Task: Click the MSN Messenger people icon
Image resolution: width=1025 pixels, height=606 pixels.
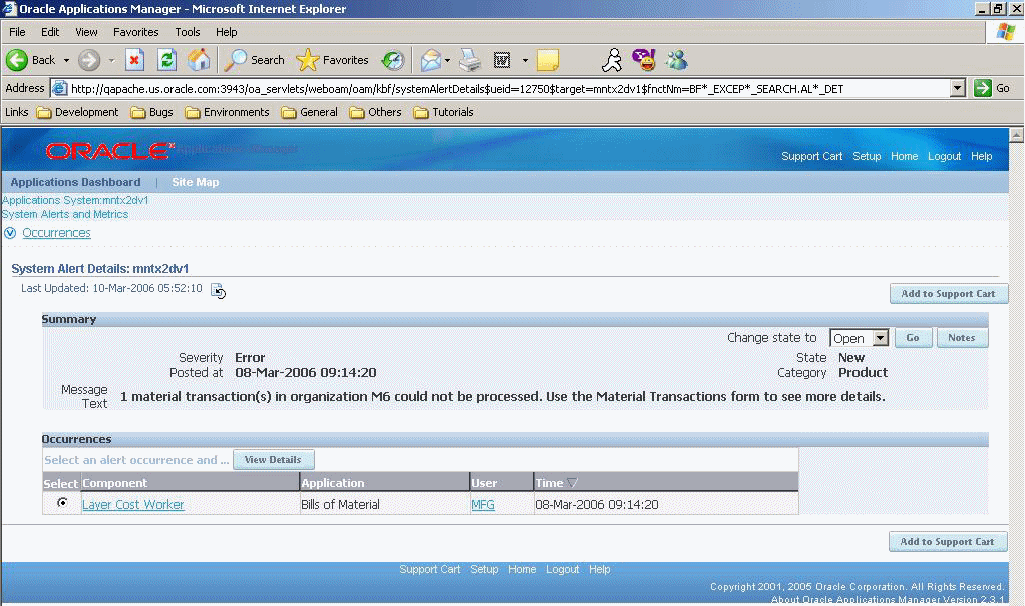Action: (x=677, y=60)
